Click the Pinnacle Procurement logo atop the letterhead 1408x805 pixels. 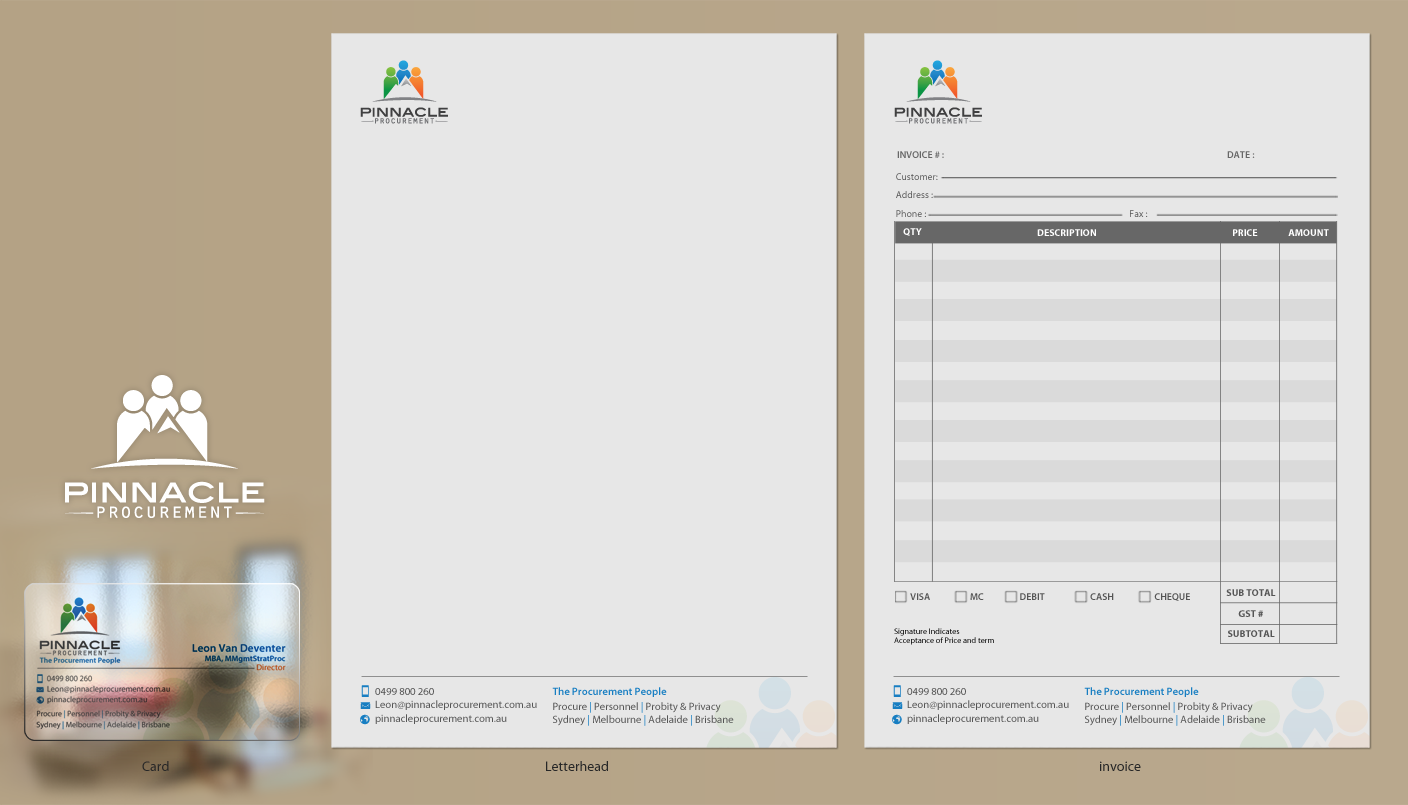(404, 90)
